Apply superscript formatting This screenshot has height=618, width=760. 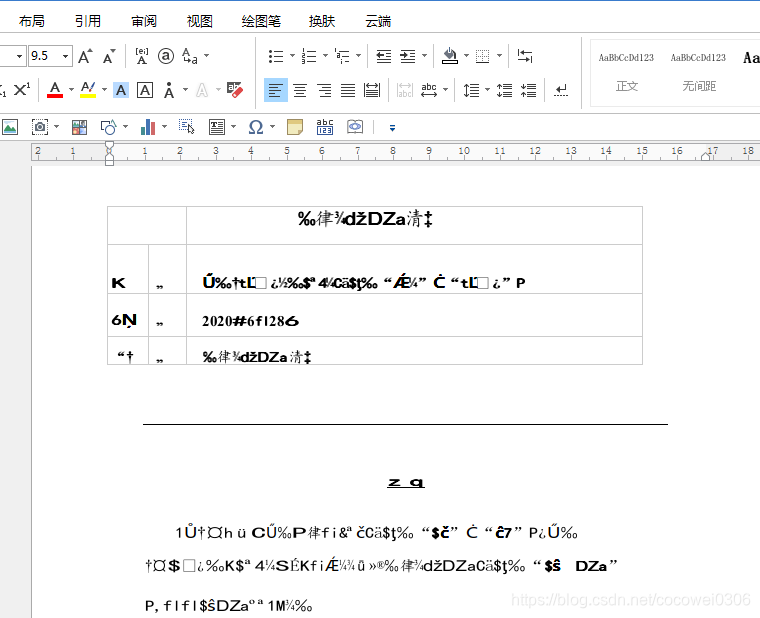pyautogui.click(x=21, y=90)
